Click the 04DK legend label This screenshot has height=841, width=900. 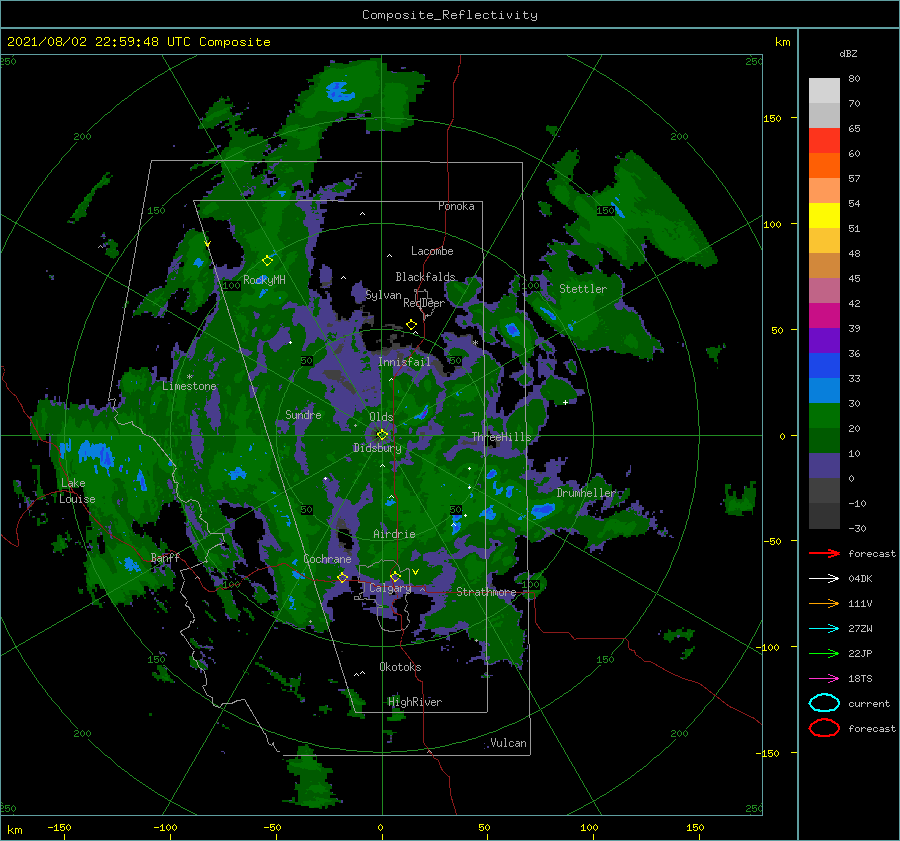[x=860, y=578]
